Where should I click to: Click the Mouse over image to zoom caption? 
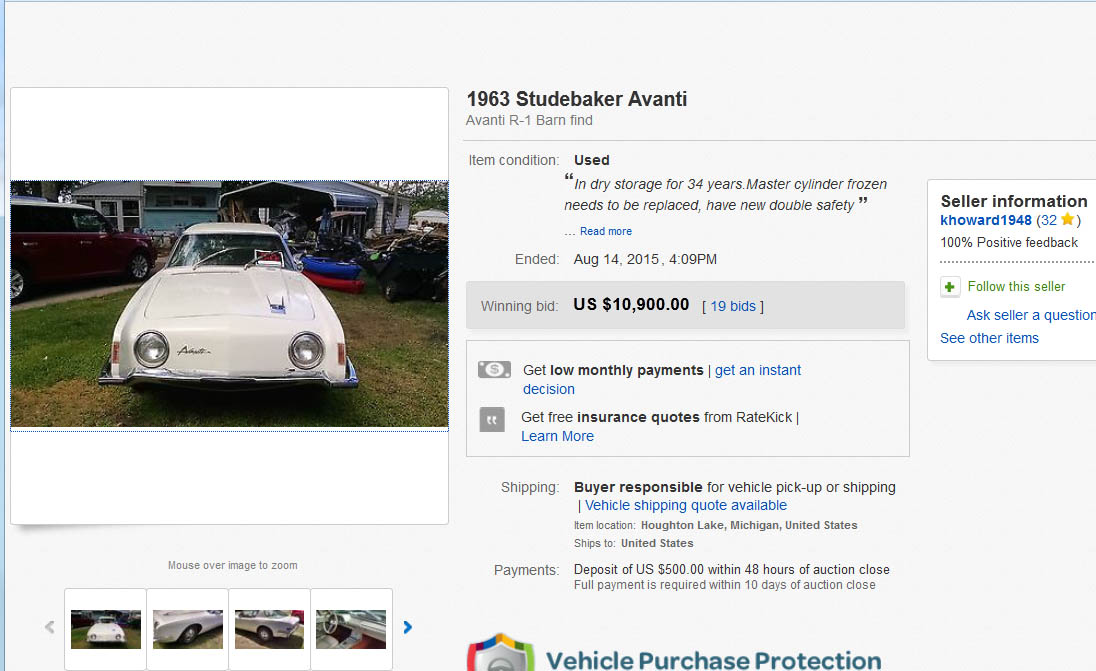tap(233, 565)
